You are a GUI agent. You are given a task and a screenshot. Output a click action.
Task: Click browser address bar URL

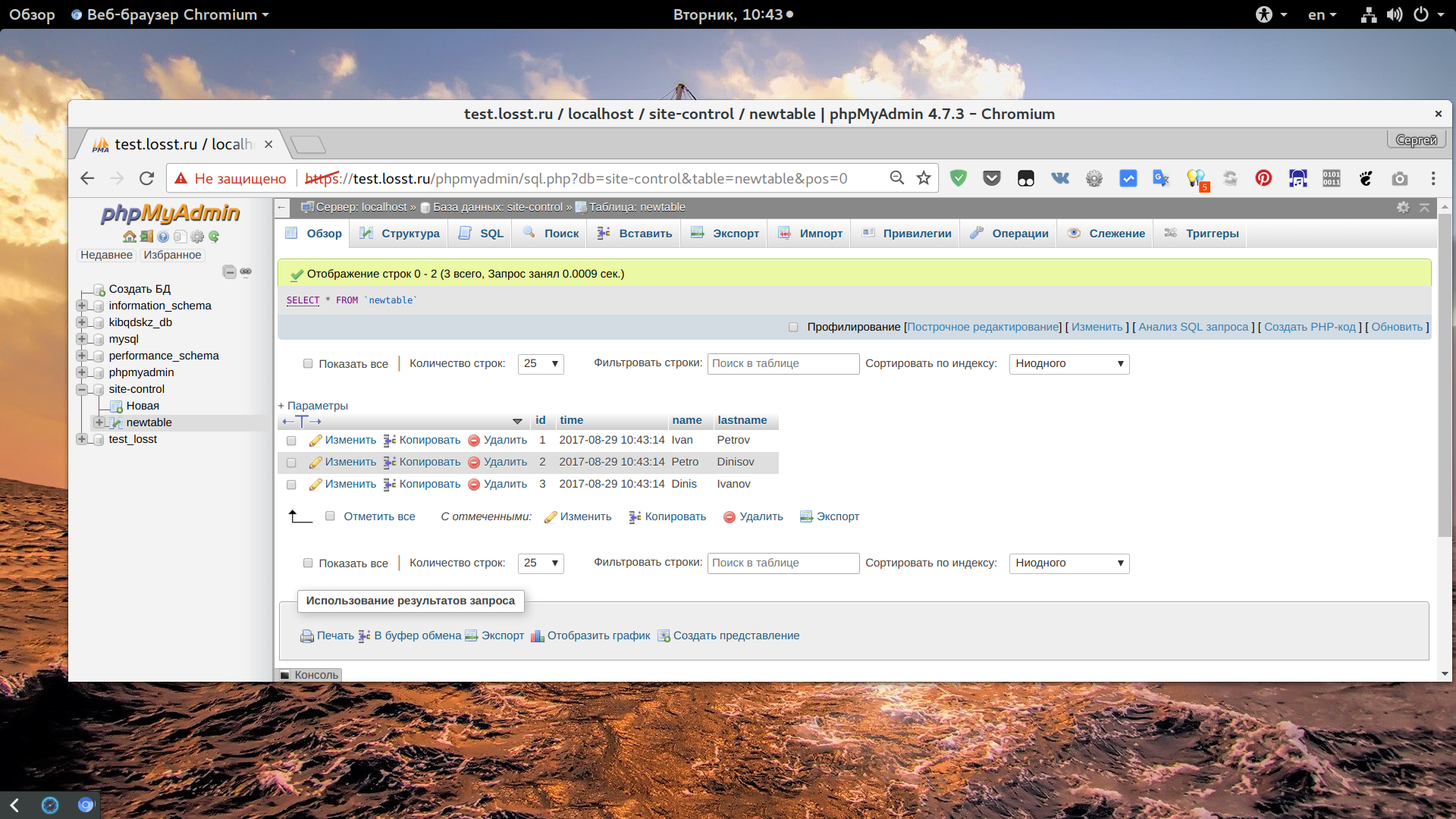(576, 178)
